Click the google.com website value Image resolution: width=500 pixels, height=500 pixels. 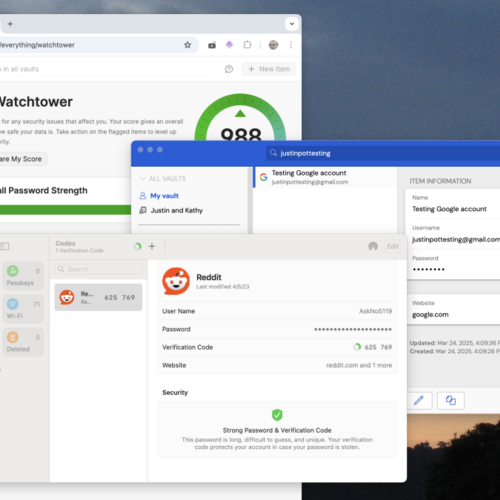pyautogui.click(x=430, y=314)
